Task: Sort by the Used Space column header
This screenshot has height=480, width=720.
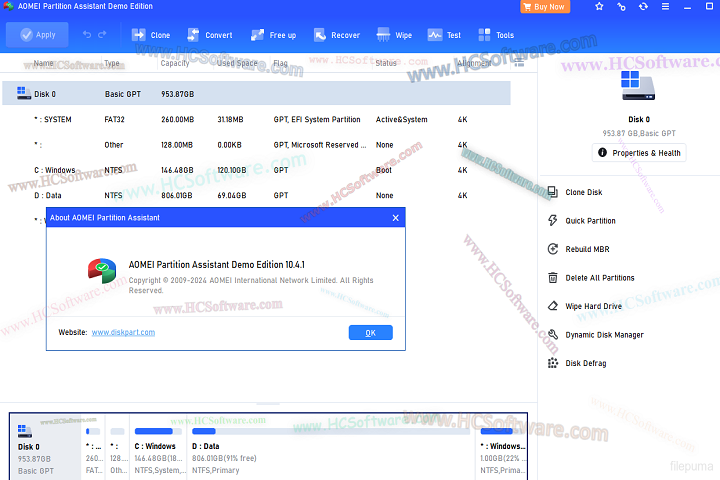Action: [x=237, y=63]
